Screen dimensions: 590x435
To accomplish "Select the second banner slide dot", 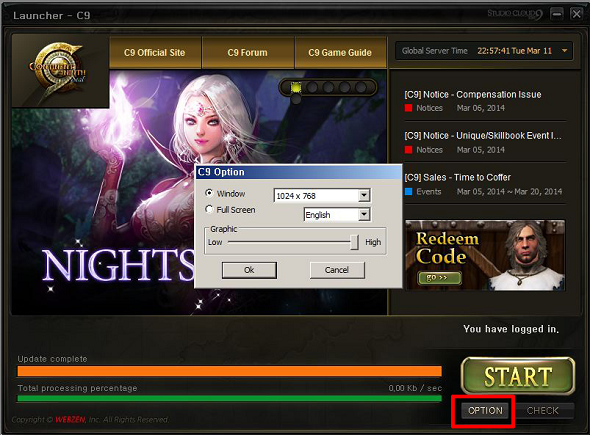I will click(312, 88).
